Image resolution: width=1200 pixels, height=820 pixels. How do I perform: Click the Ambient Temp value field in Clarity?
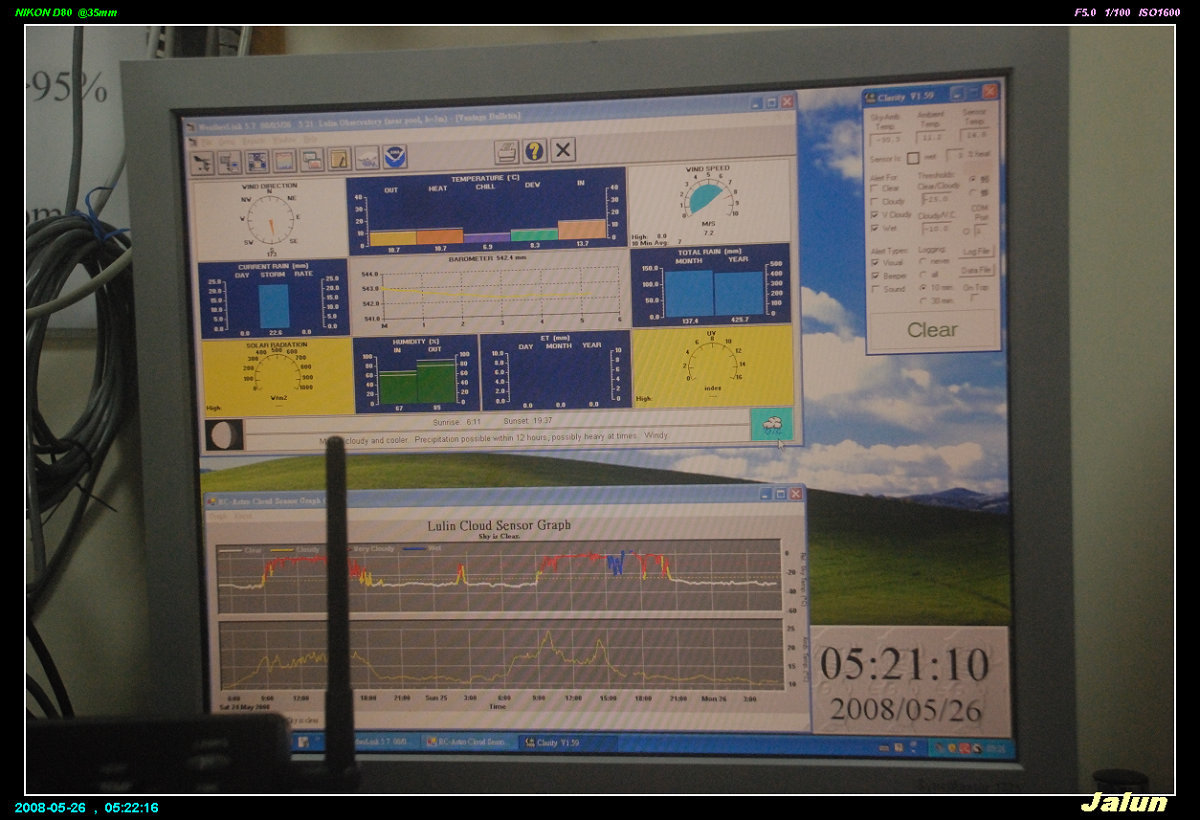(x=932, y=136)
